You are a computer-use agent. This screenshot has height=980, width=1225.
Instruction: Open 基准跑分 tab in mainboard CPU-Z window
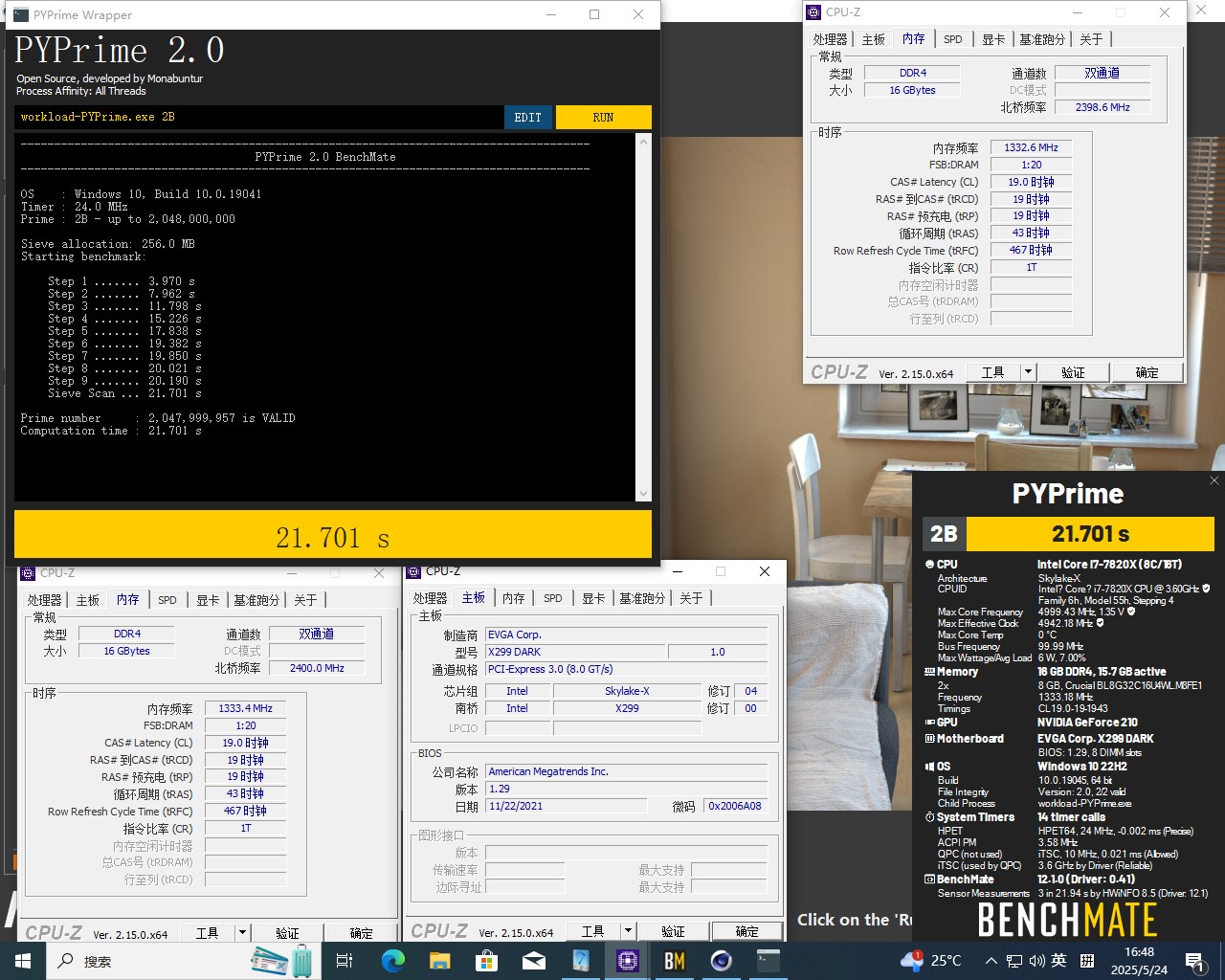click(641, 598)
